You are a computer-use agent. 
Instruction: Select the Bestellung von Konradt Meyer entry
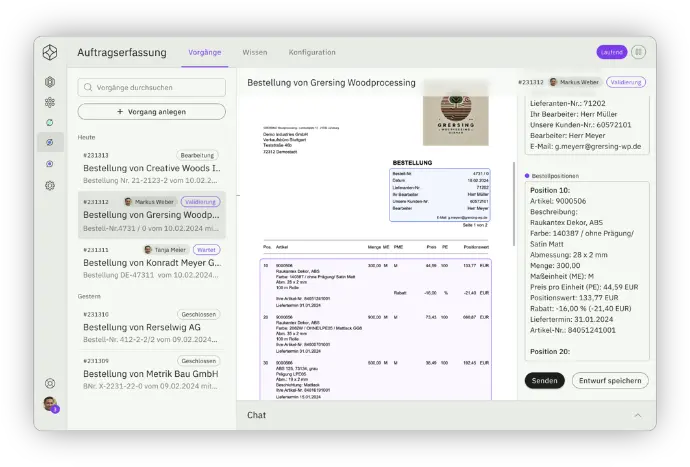point(151,263)
